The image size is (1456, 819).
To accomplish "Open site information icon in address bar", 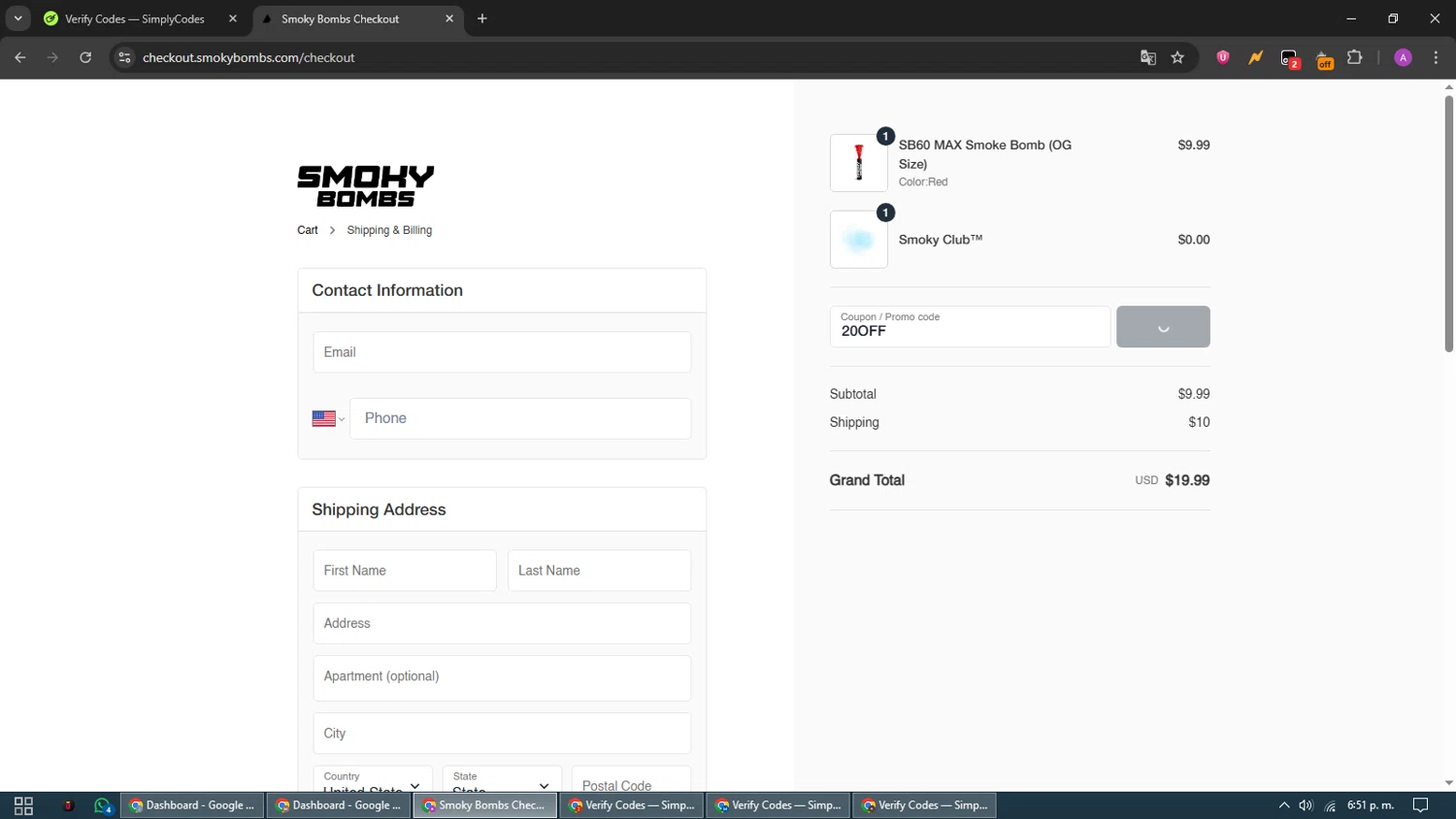I will point(124,57).
